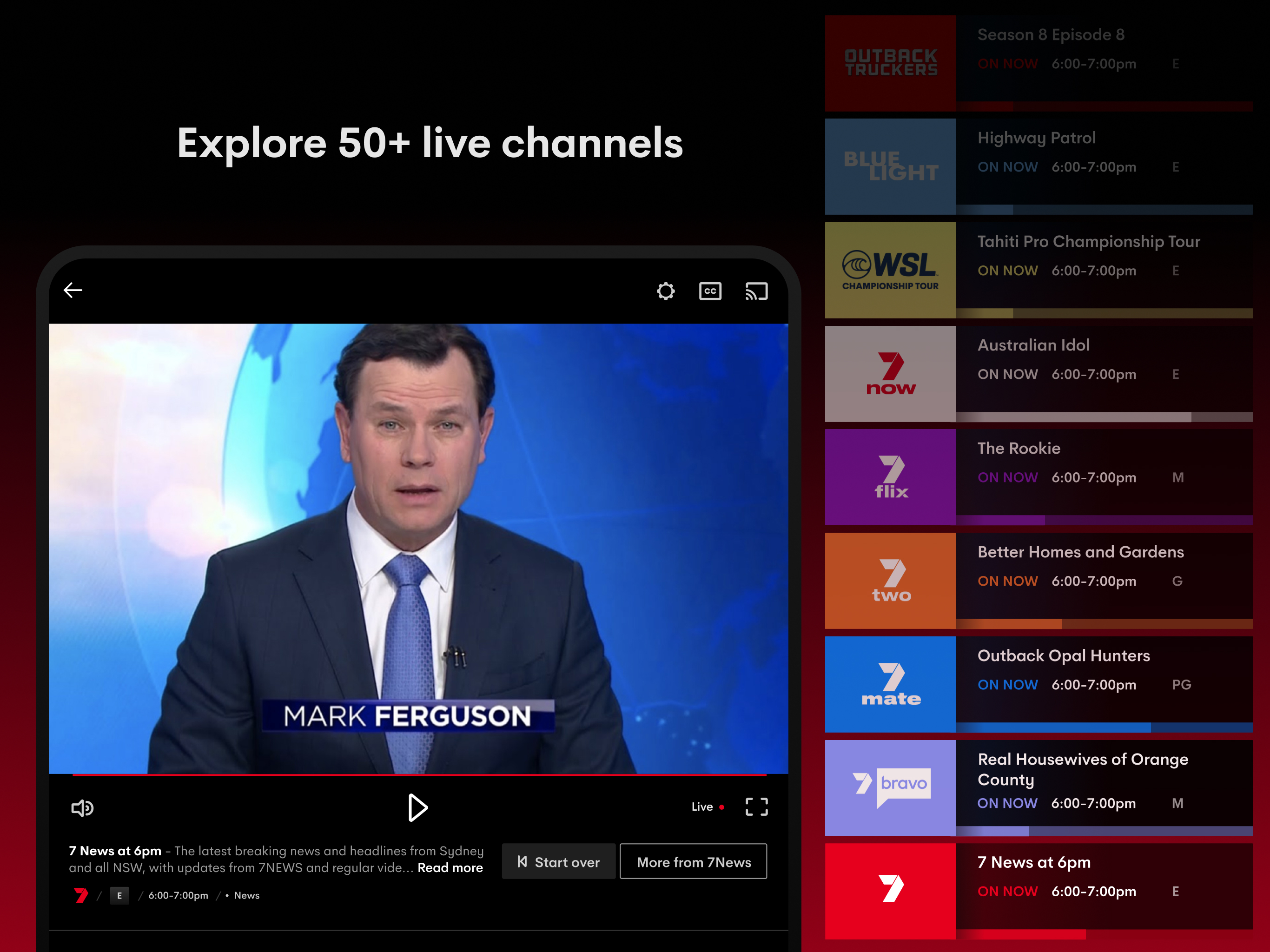Open player settings gear icon
Viewport: 1270px width, 952px height.
click(665, 291)
